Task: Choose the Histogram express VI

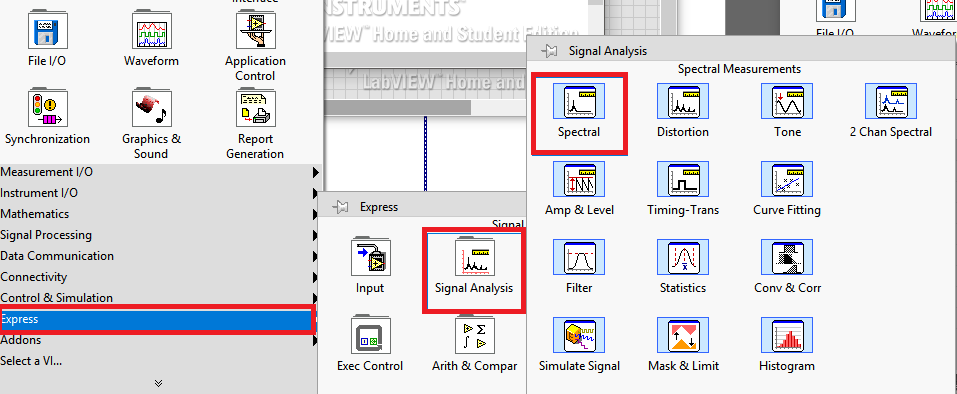Action: pyautogui.click(x=787, y=335)
